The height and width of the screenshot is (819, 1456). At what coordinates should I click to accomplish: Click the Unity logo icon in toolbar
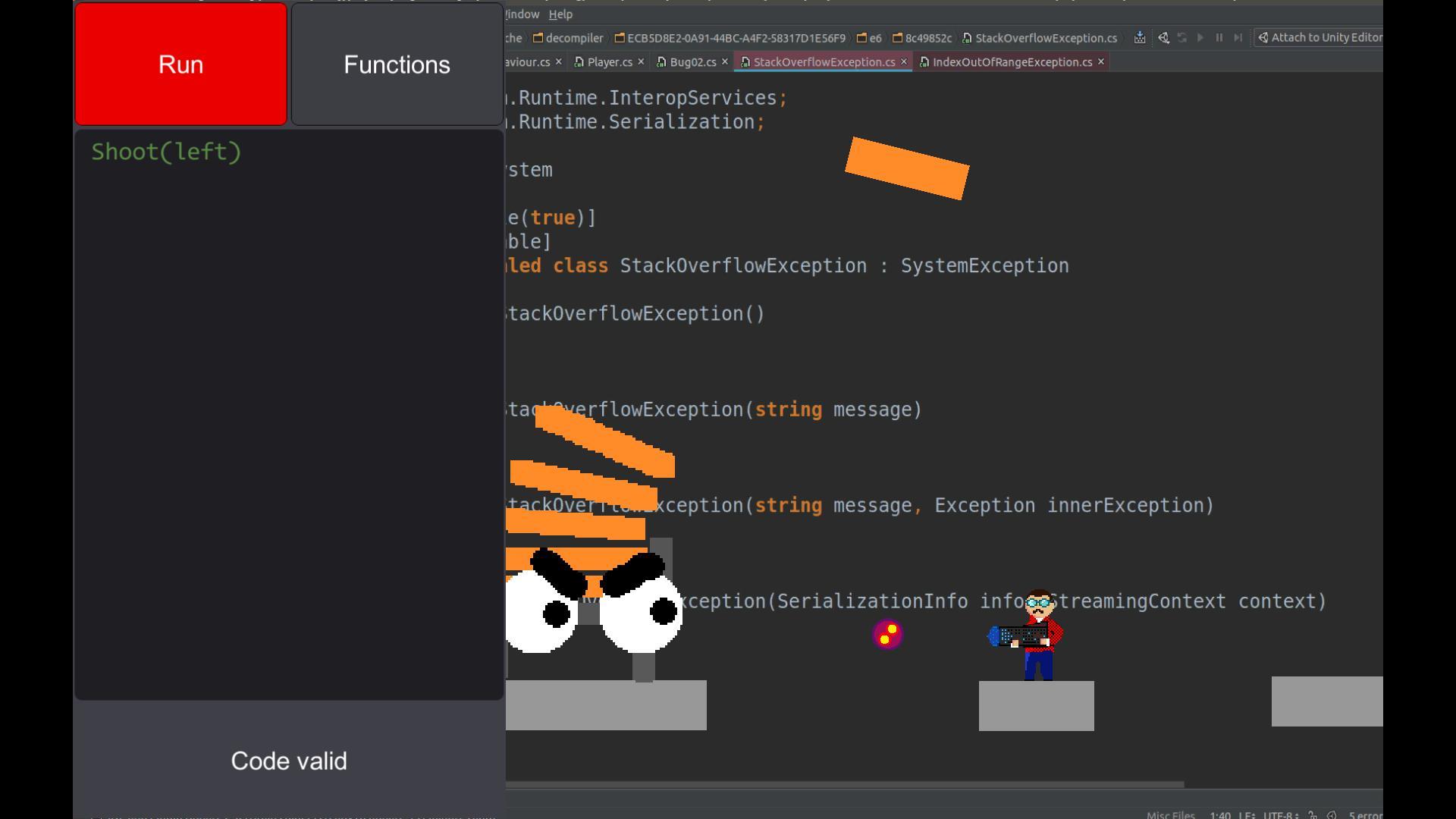[x=1163, y=38]
